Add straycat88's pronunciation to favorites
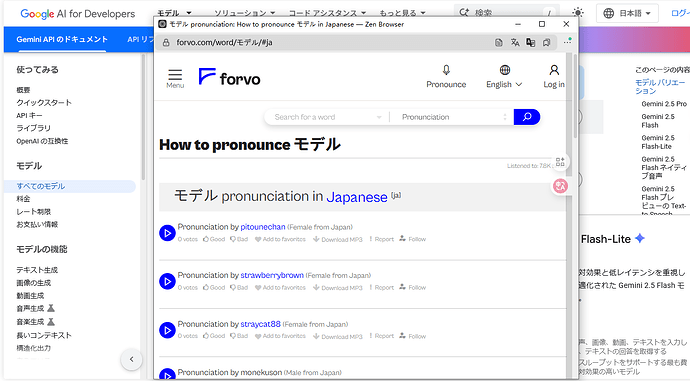 [280, 336]
